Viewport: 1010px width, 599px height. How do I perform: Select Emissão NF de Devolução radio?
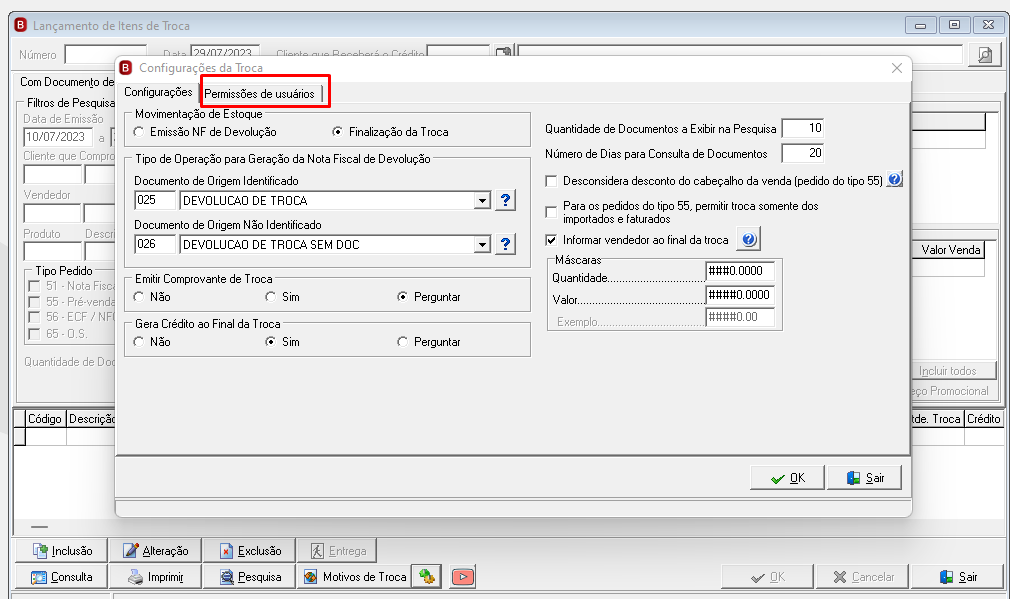139,131
